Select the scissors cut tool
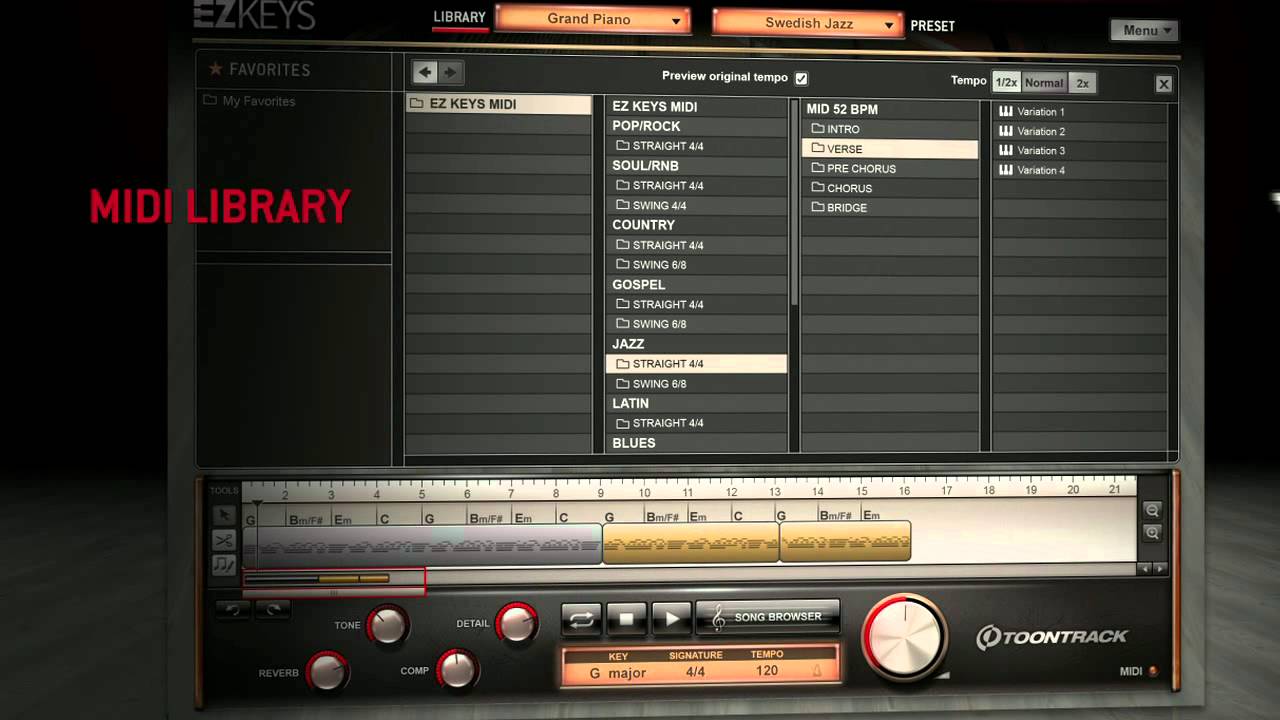Screen dimensions: 1280x720 pos(224,540)
